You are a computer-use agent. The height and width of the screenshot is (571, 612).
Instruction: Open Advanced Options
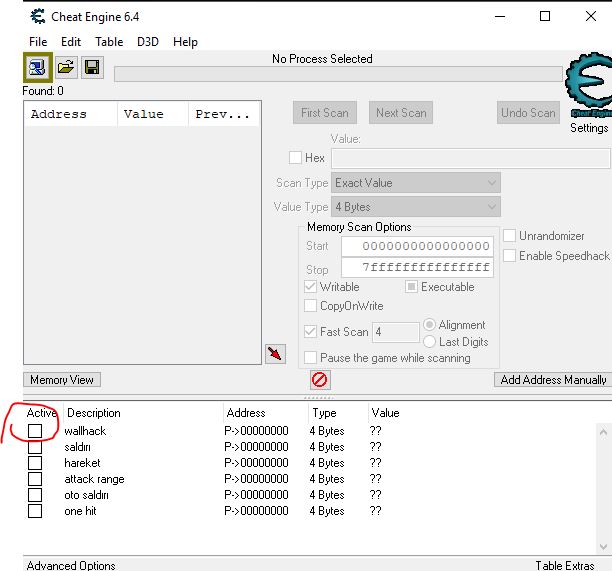click(71, 565)
